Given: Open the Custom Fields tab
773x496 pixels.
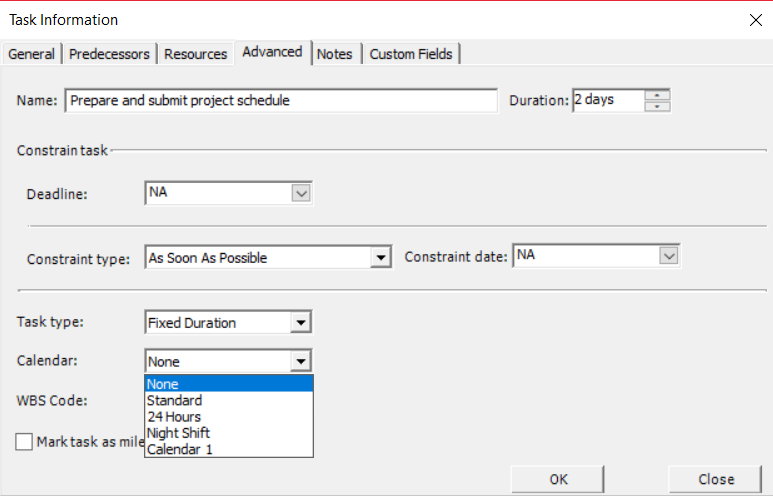Looking at the screenshot, I should pyautogui.click(x=411, y=54).
